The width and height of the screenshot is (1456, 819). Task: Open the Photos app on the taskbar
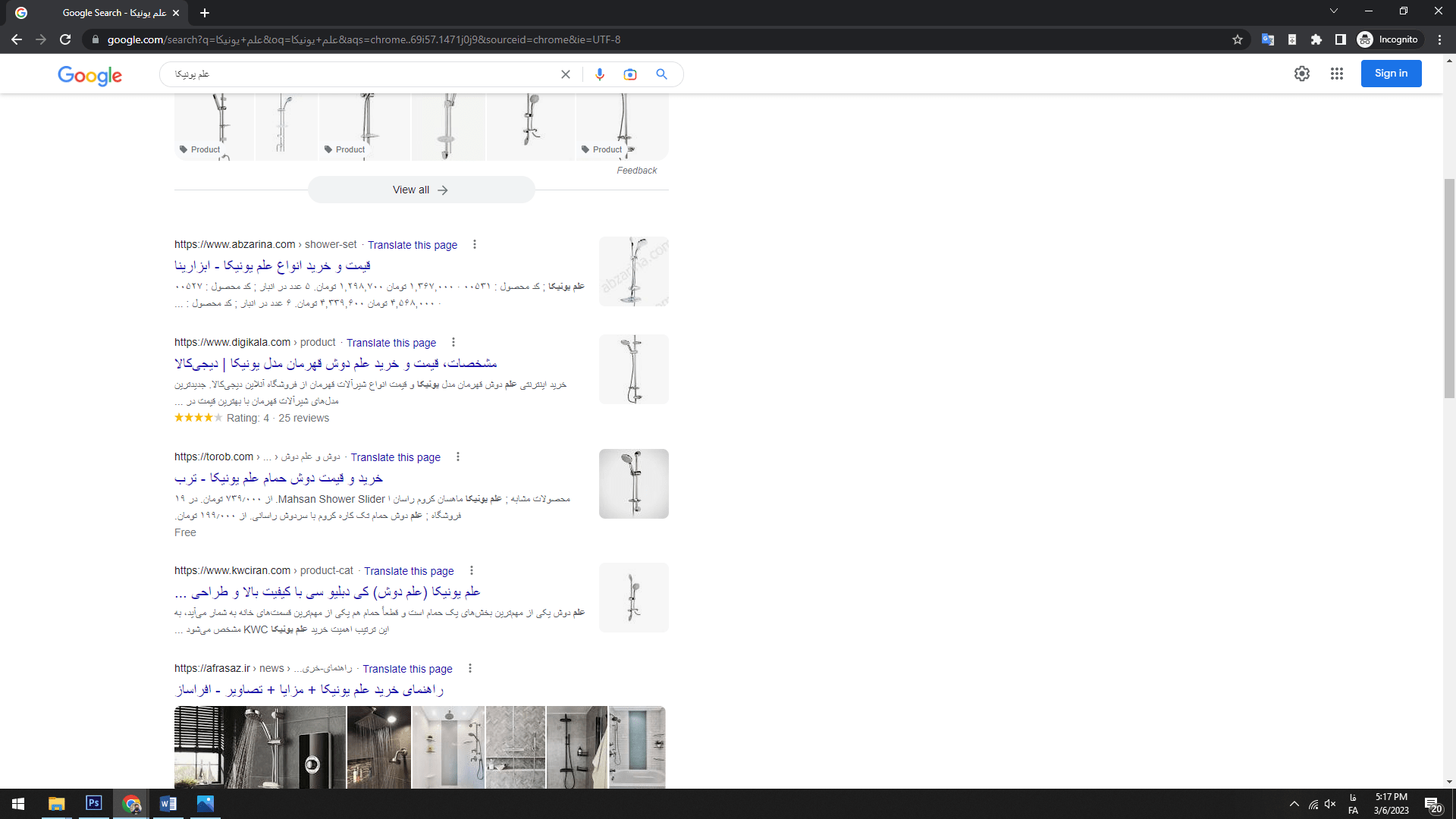pos(206,804)
